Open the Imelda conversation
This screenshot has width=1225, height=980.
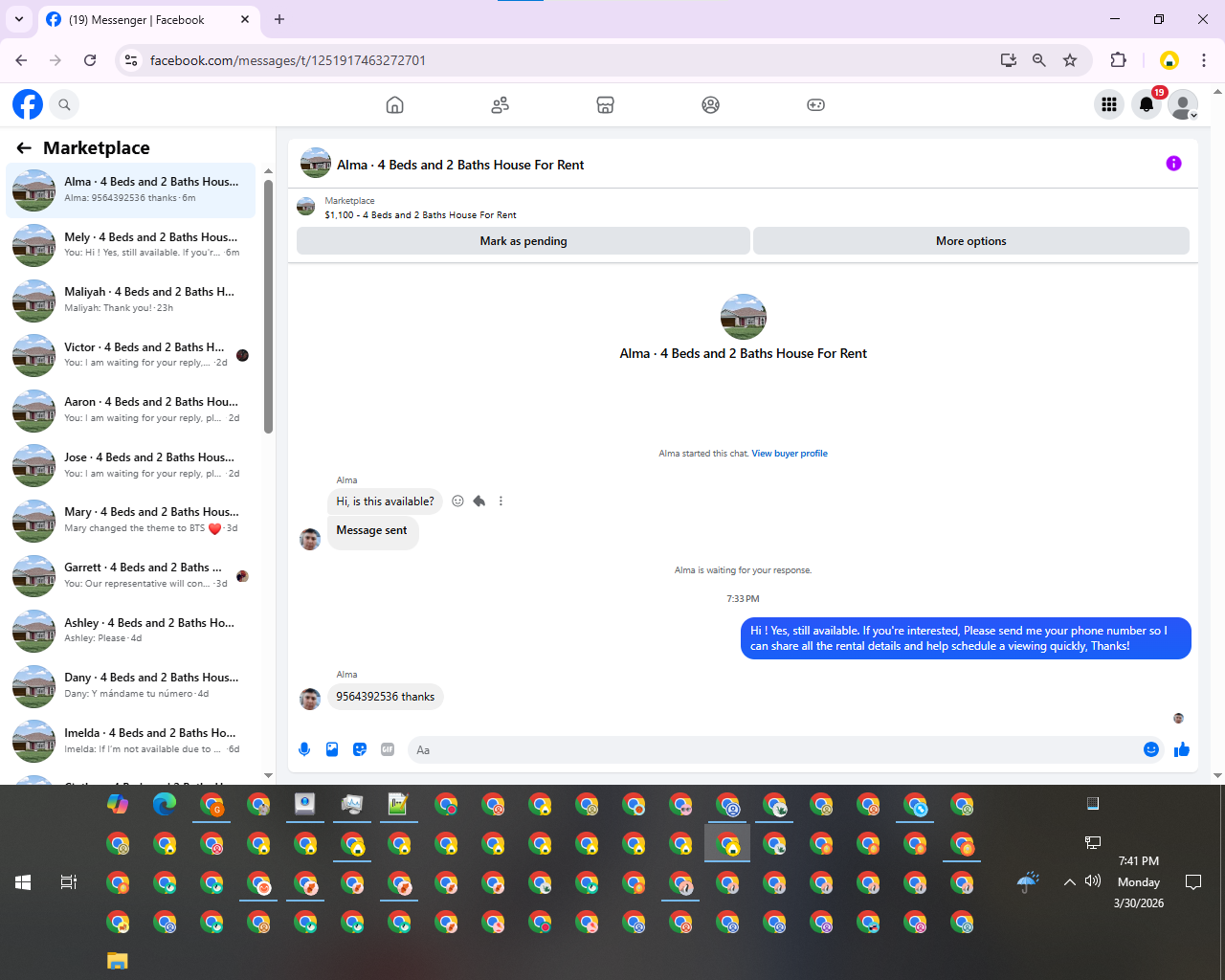click(x=131, y=742)
